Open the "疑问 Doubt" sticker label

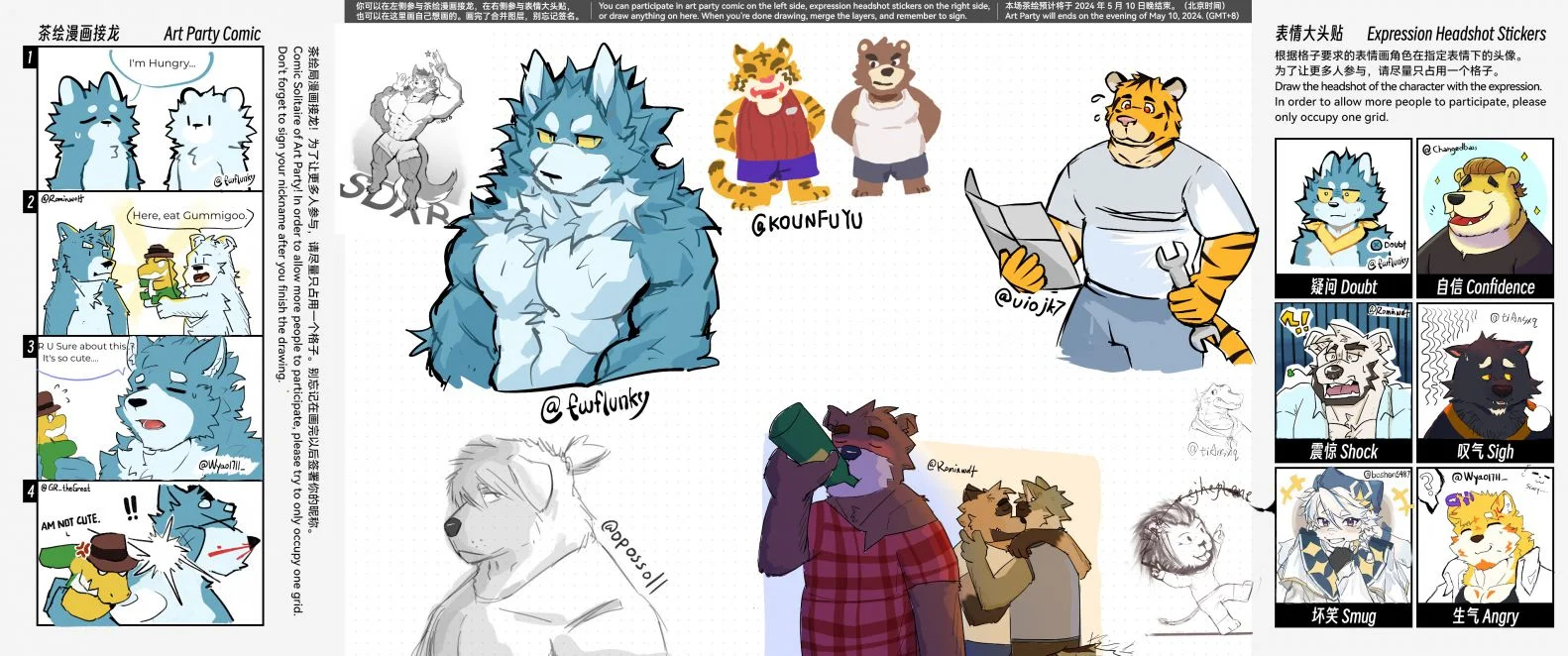coord(1343,286)
